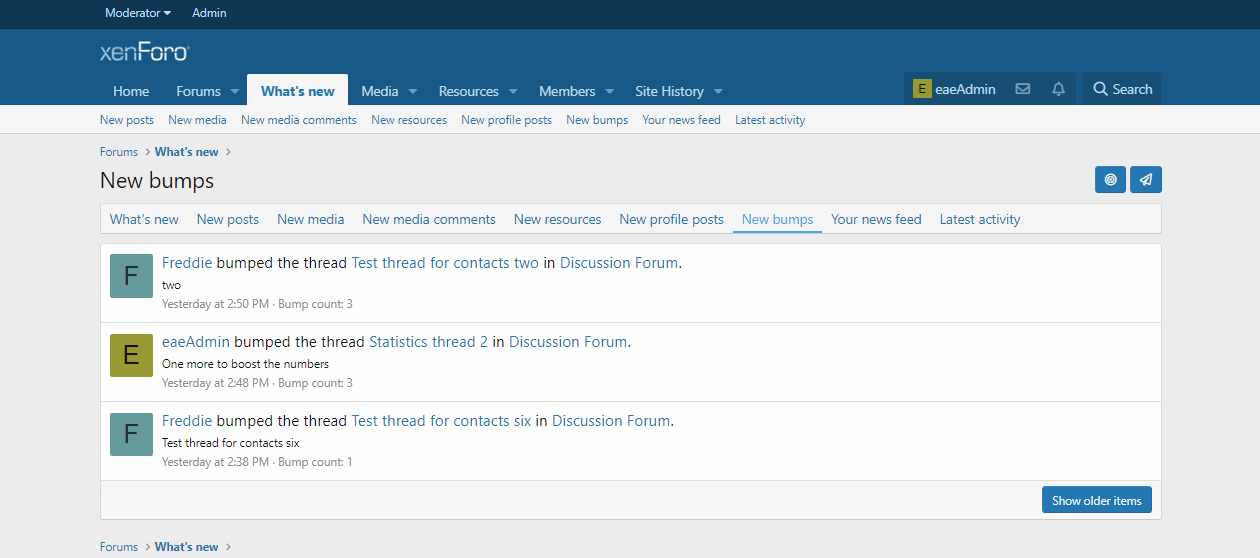
Task: Click the Show older items button
Action: pyautogui.click(x=1096, y=500)
